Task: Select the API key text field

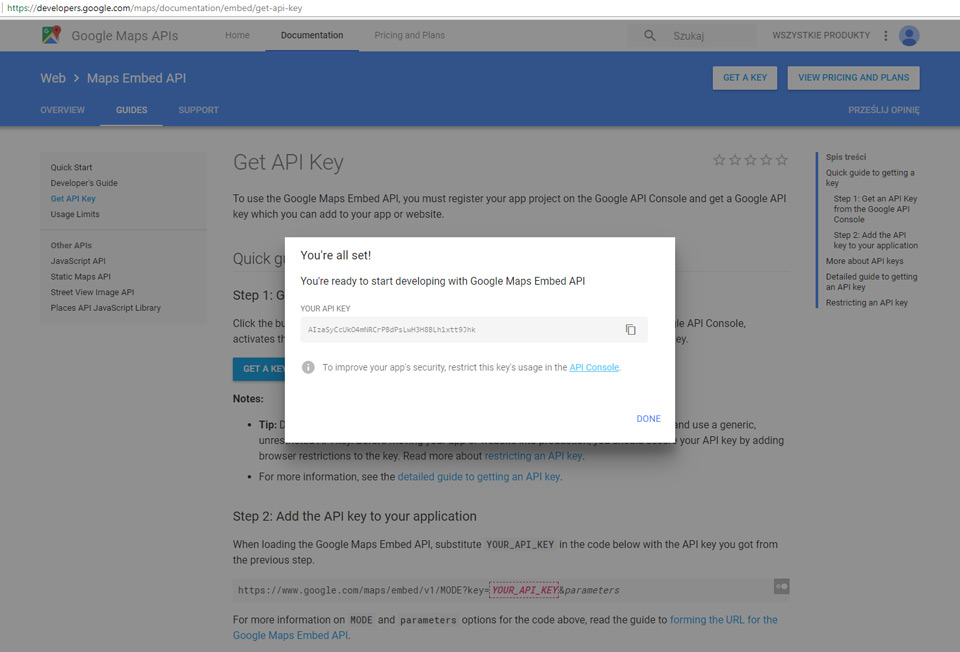Action: click(x=473, y=329)
